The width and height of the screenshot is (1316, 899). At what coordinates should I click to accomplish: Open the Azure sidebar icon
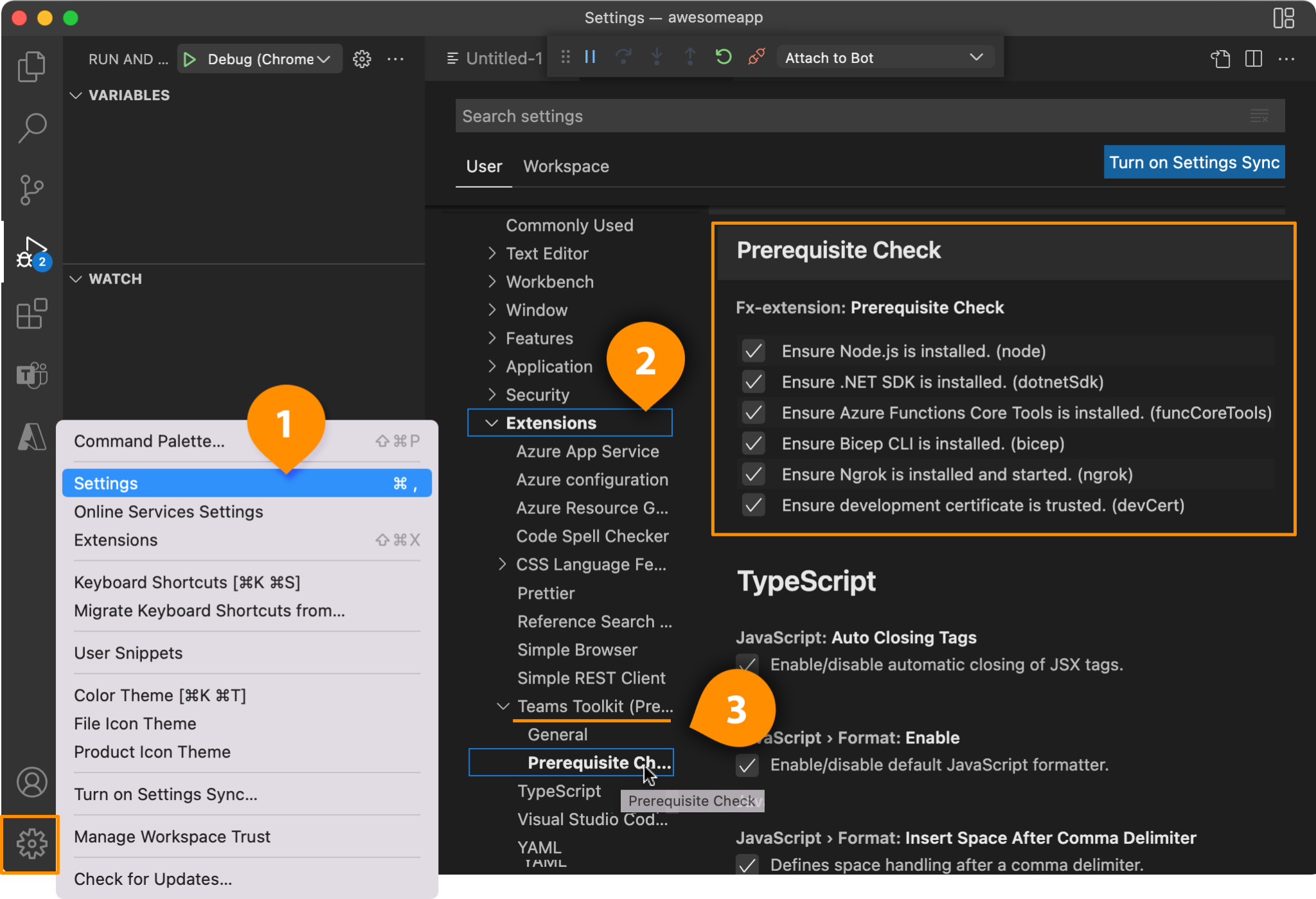pyautogui.click(x=31, y=437)
